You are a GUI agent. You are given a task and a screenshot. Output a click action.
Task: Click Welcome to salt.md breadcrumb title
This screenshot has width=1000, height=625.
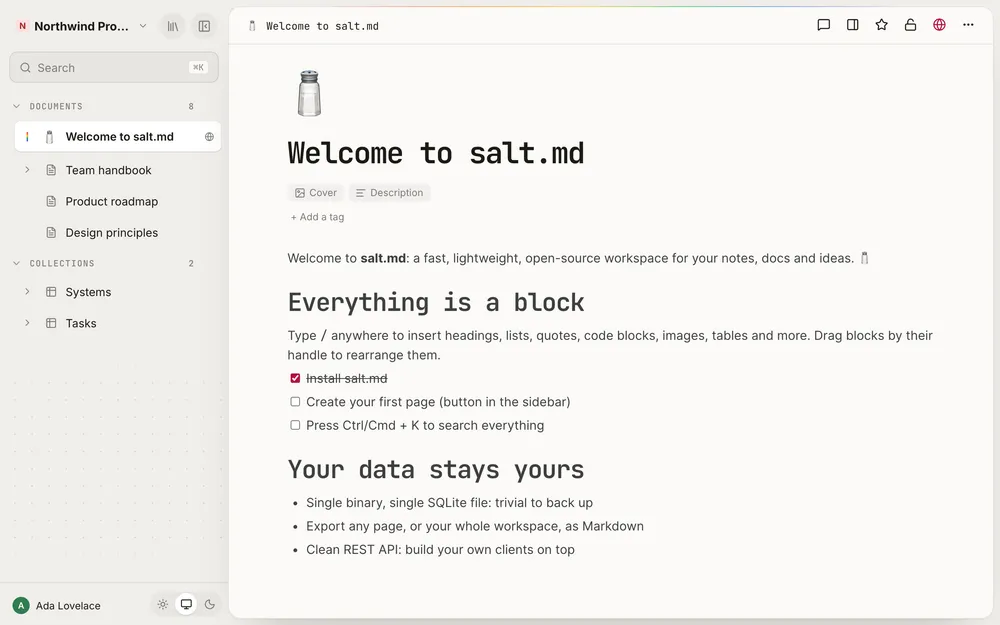click(x=322, y=26)
